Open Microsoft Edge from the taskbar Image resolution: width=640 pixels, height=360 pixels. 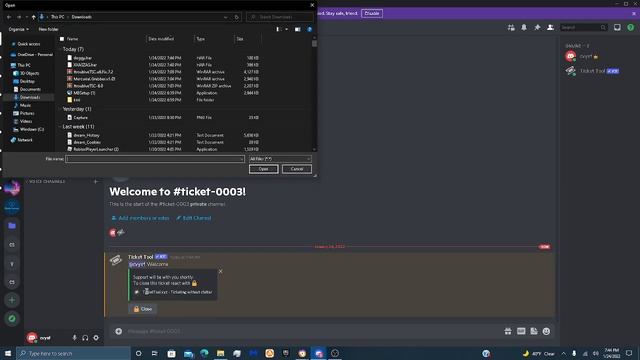tap(204, 353)
